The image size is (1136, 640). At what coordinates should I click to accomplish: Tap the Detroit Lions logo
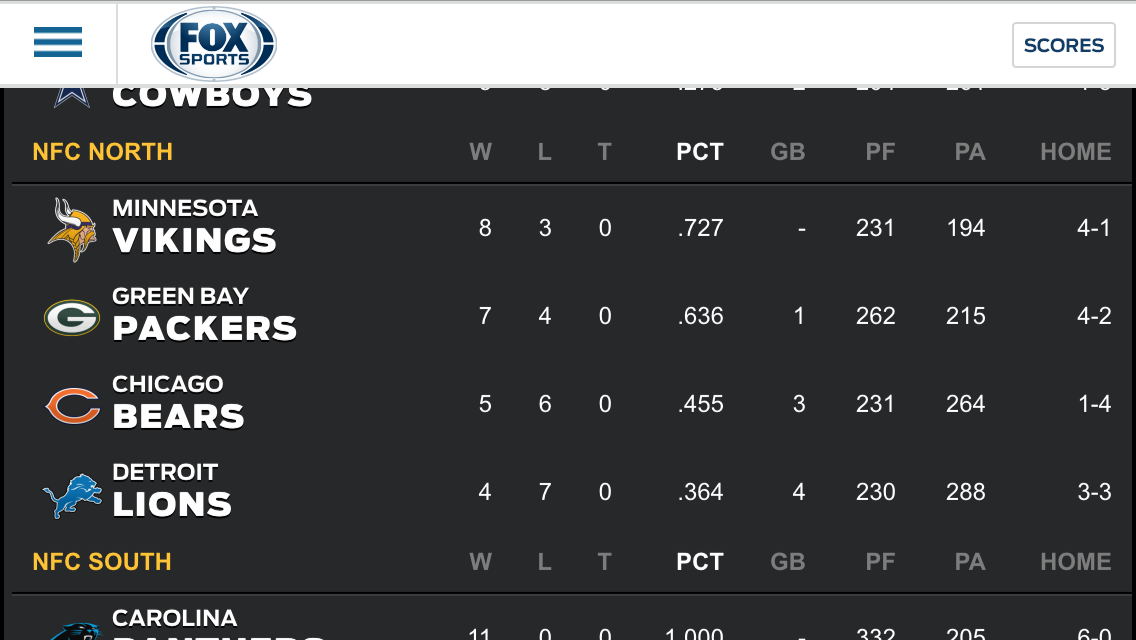[x=72, y=496]
